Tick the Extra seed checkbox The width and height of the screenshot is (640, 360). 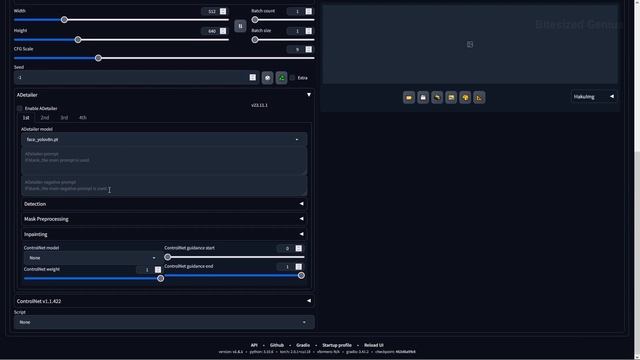[292, 78]
